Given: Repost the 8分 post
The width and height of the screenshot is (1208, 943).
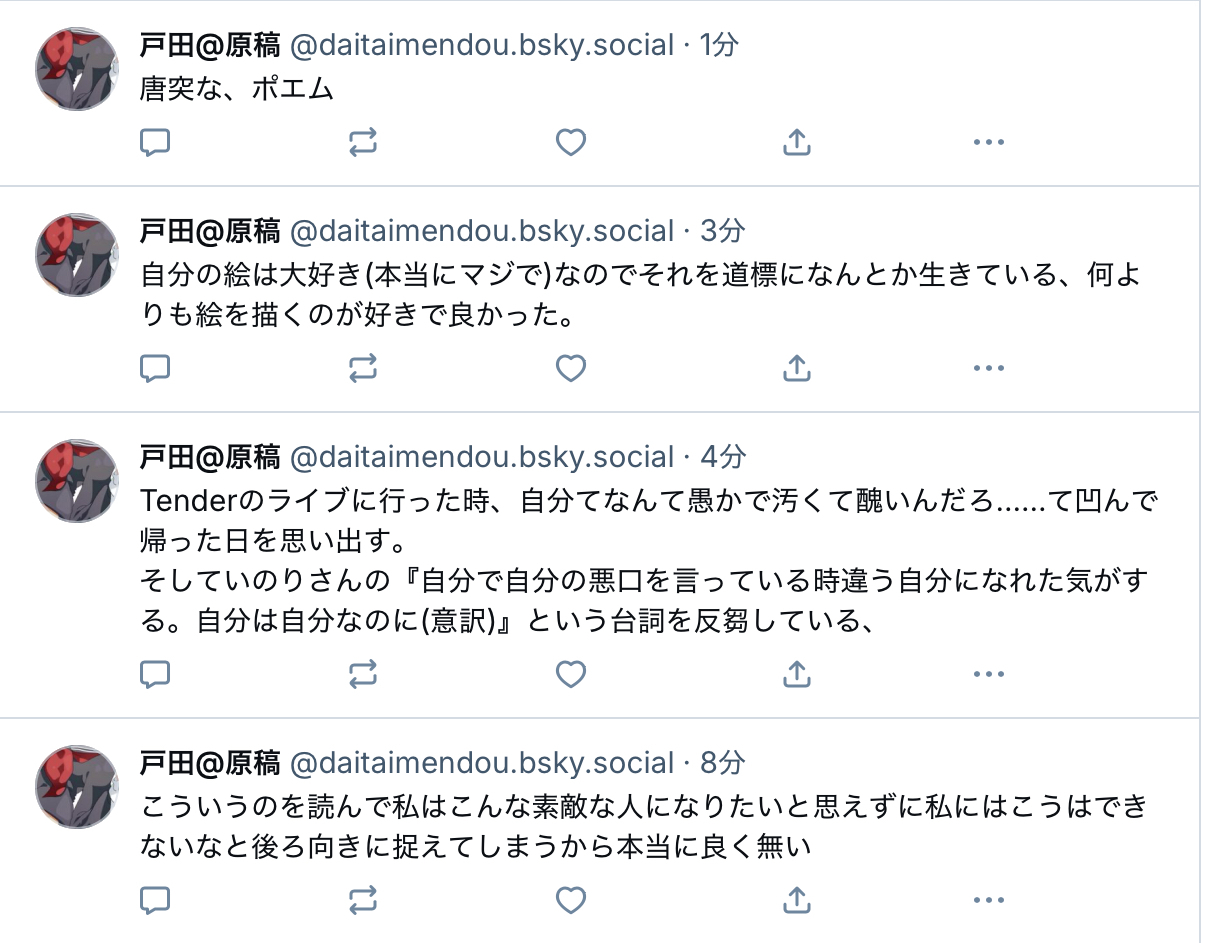Looking at the screenshot, I should [x=363, y=901].
